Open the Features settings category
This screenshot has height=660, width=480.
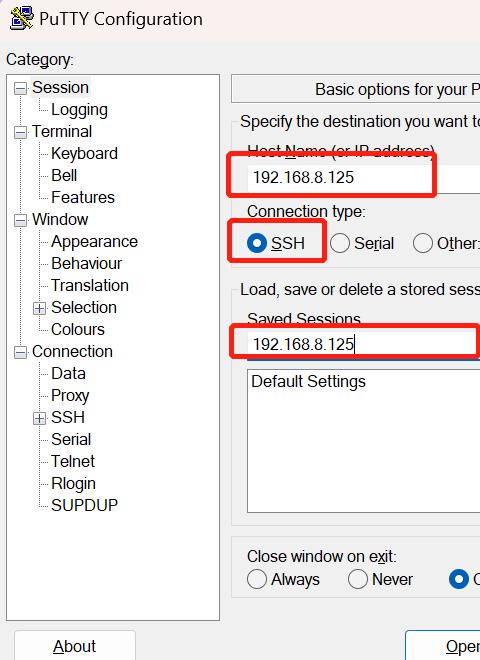point(83,197)
